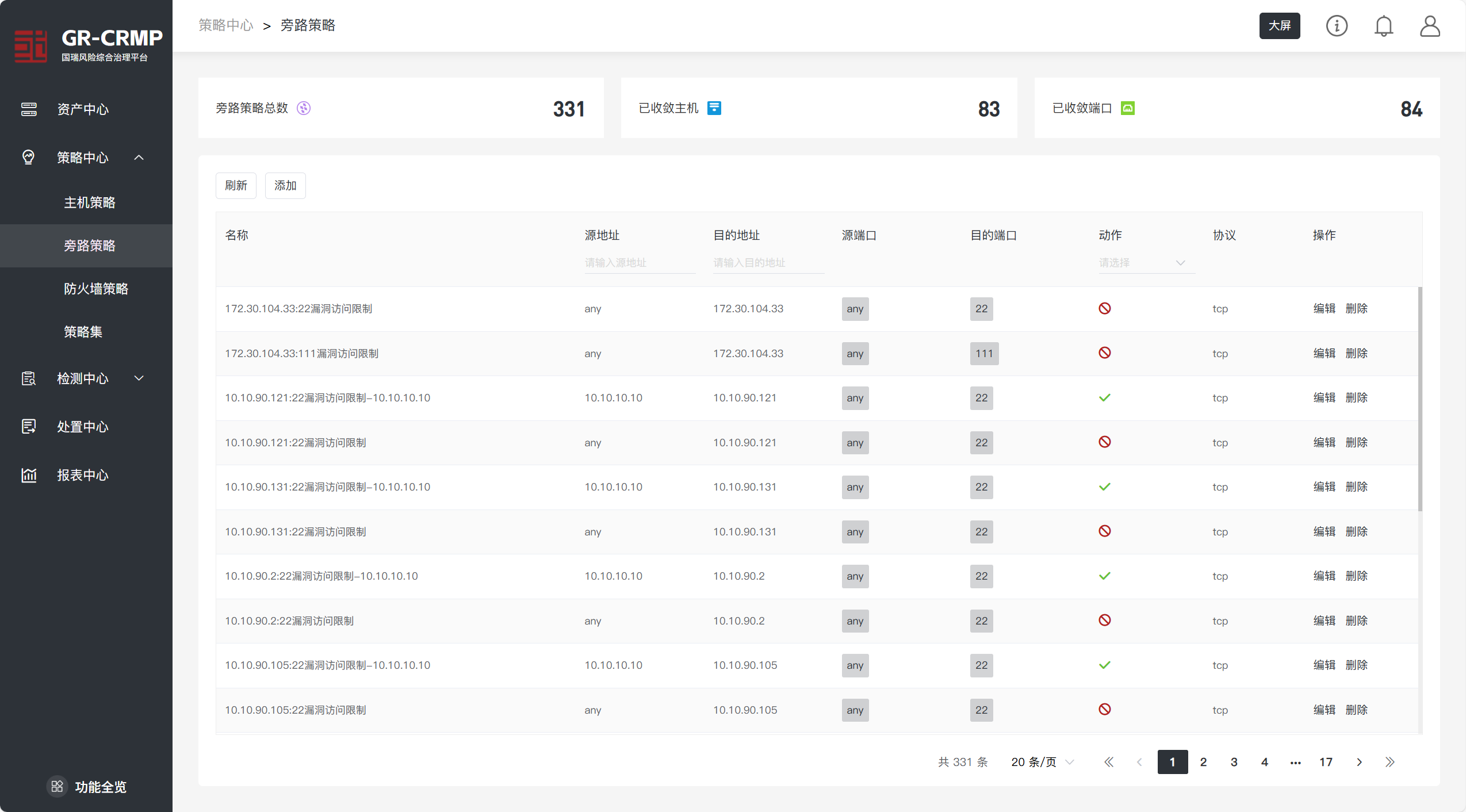Click the 已收敛主机 blue icon
The width and height of the screenshot is (1466, 812).
point(714,108)
